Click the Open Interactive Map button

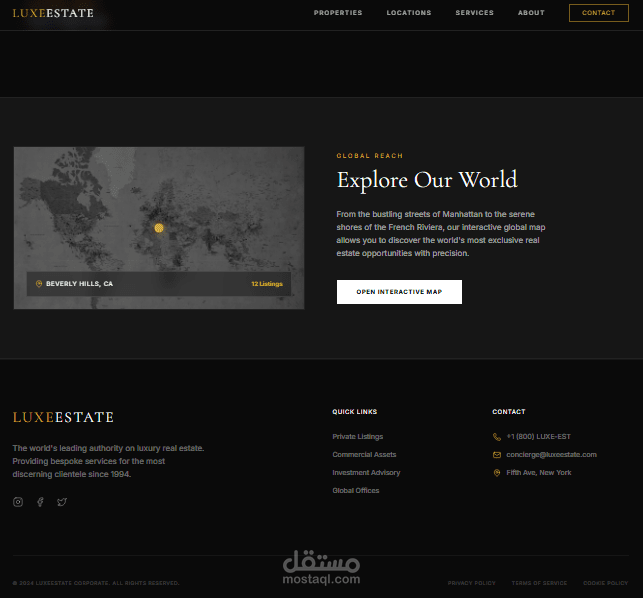tap(399, 292)
